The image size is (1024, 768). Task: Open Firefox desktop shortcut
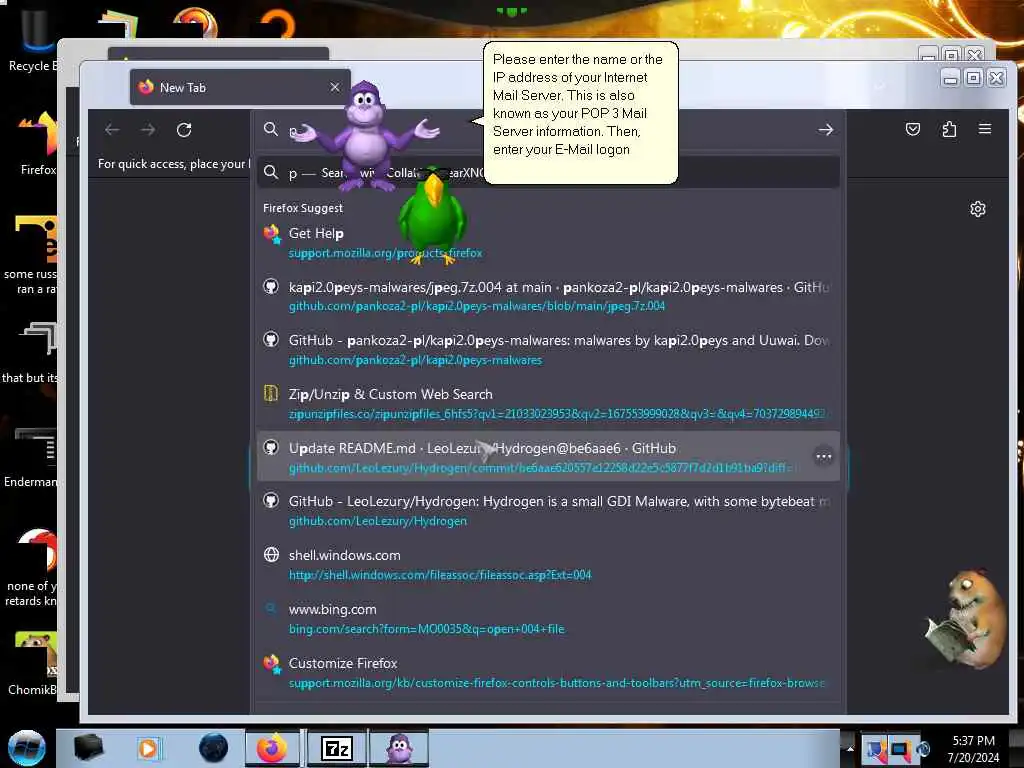[38, 142]
